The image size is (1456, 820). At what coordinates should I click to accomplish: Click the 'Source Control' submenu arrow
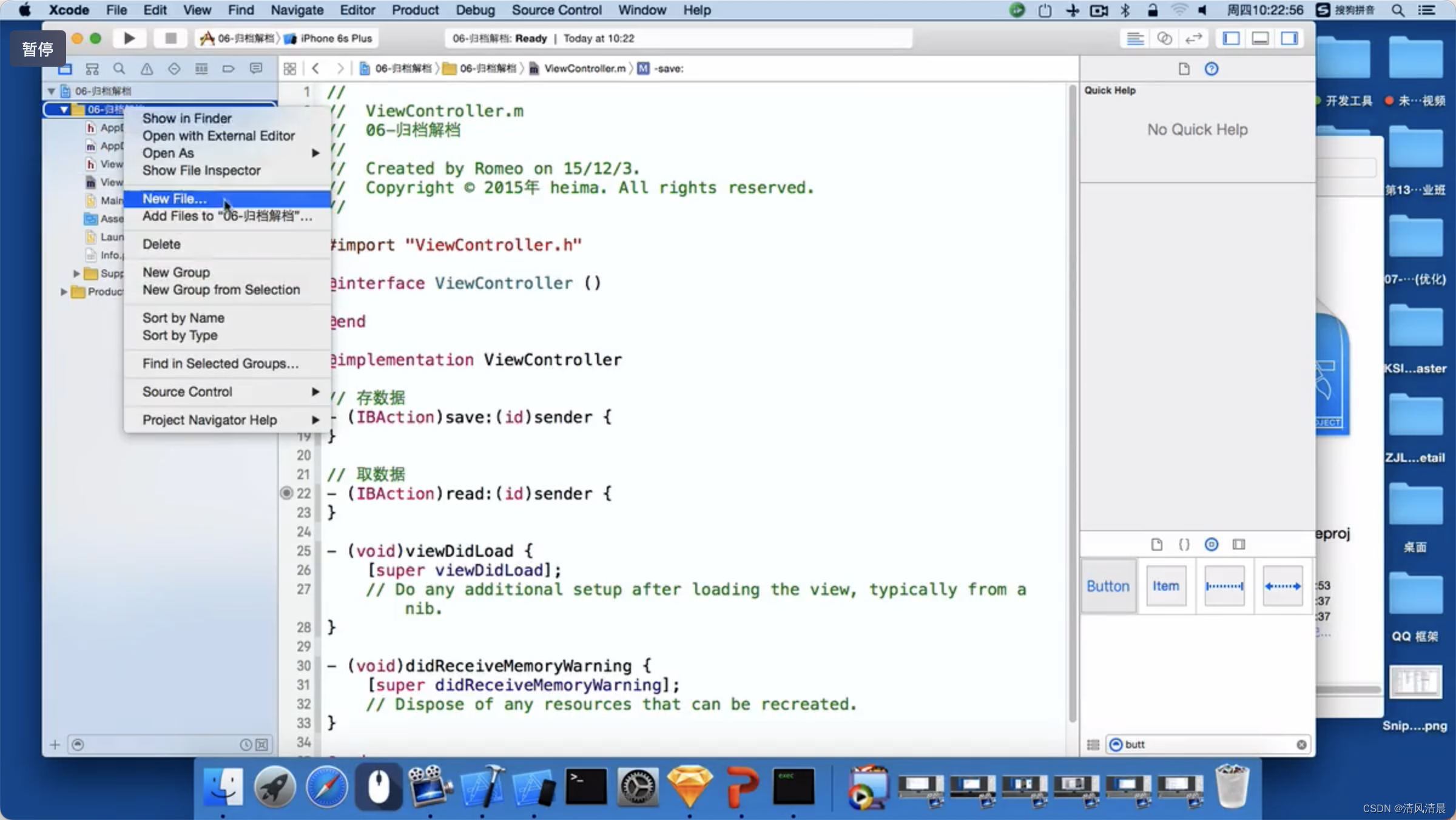(316, 391)
